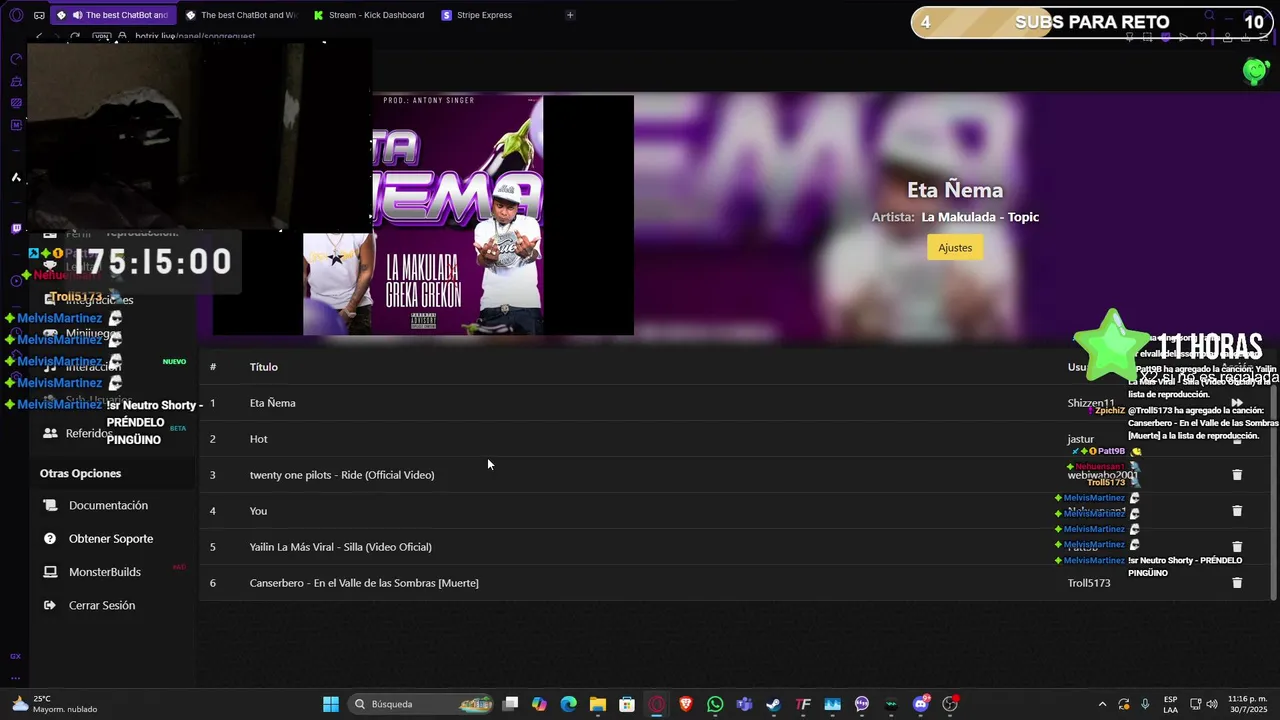Image resolution: width=1280 pixels, height=720 pixels.
Task: Open Steam from the taskbar
Action: tap(773, 704)
